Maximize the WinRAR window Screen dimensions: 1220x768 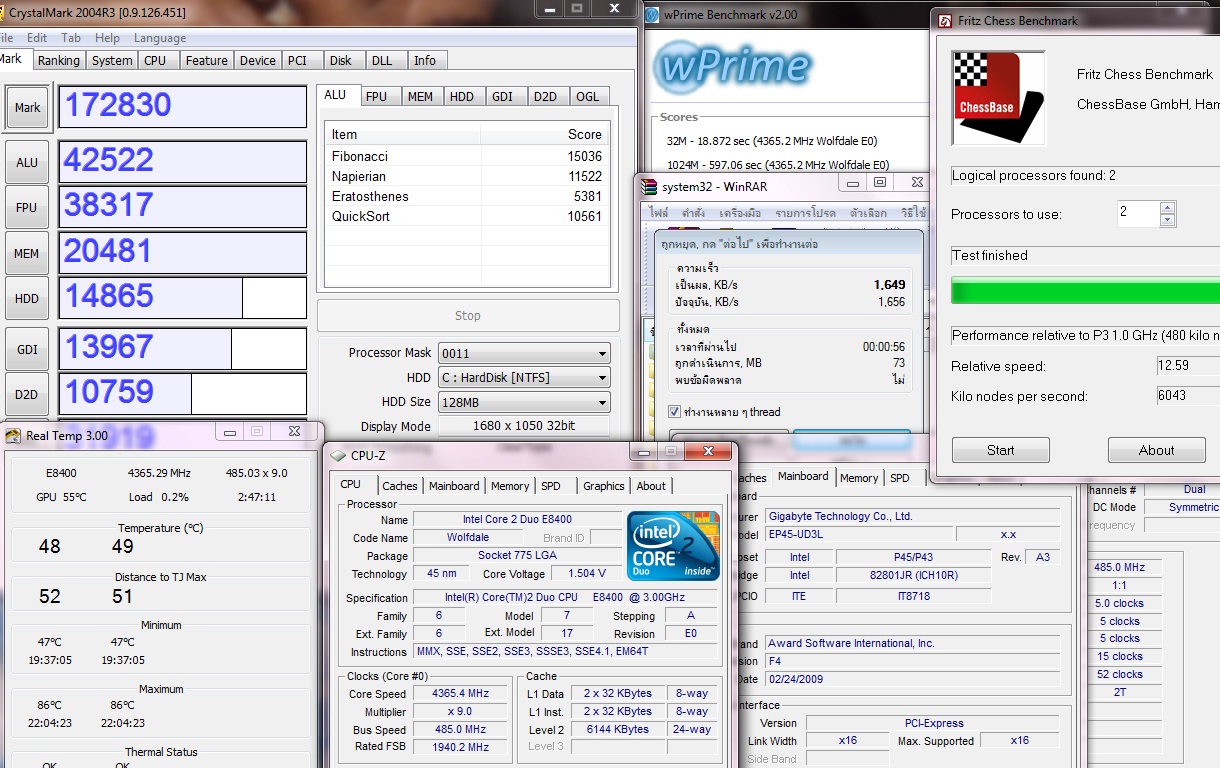point(880,182)
